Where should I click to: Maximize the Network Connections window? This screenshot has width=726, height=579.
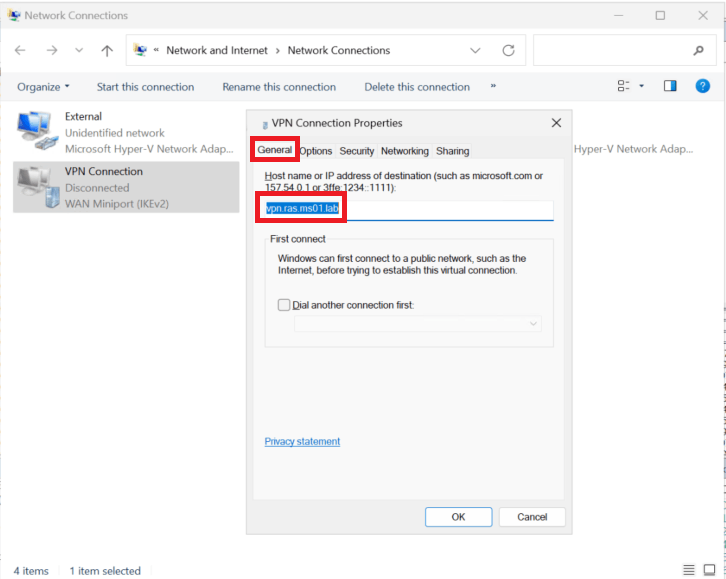tap(660, 15)
